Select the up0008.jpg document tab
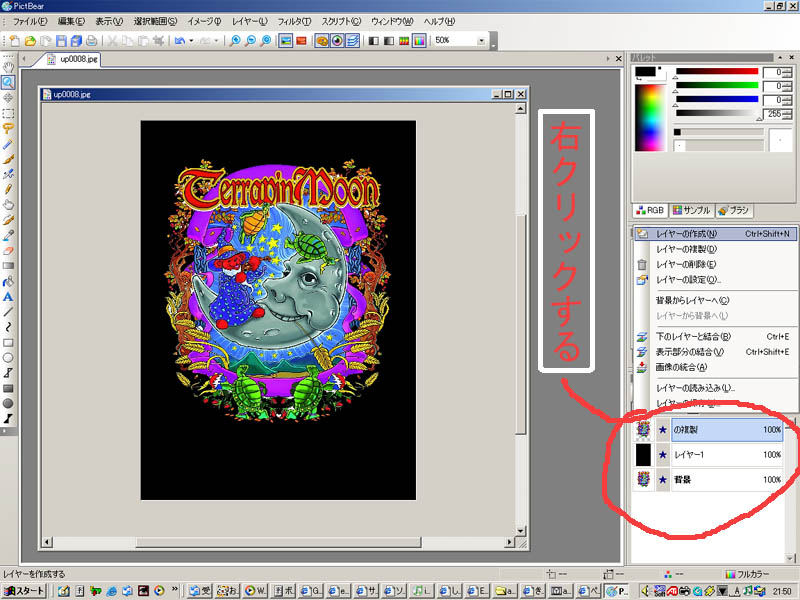The height and width of the screenshot is (600, 800). [72, 59]
